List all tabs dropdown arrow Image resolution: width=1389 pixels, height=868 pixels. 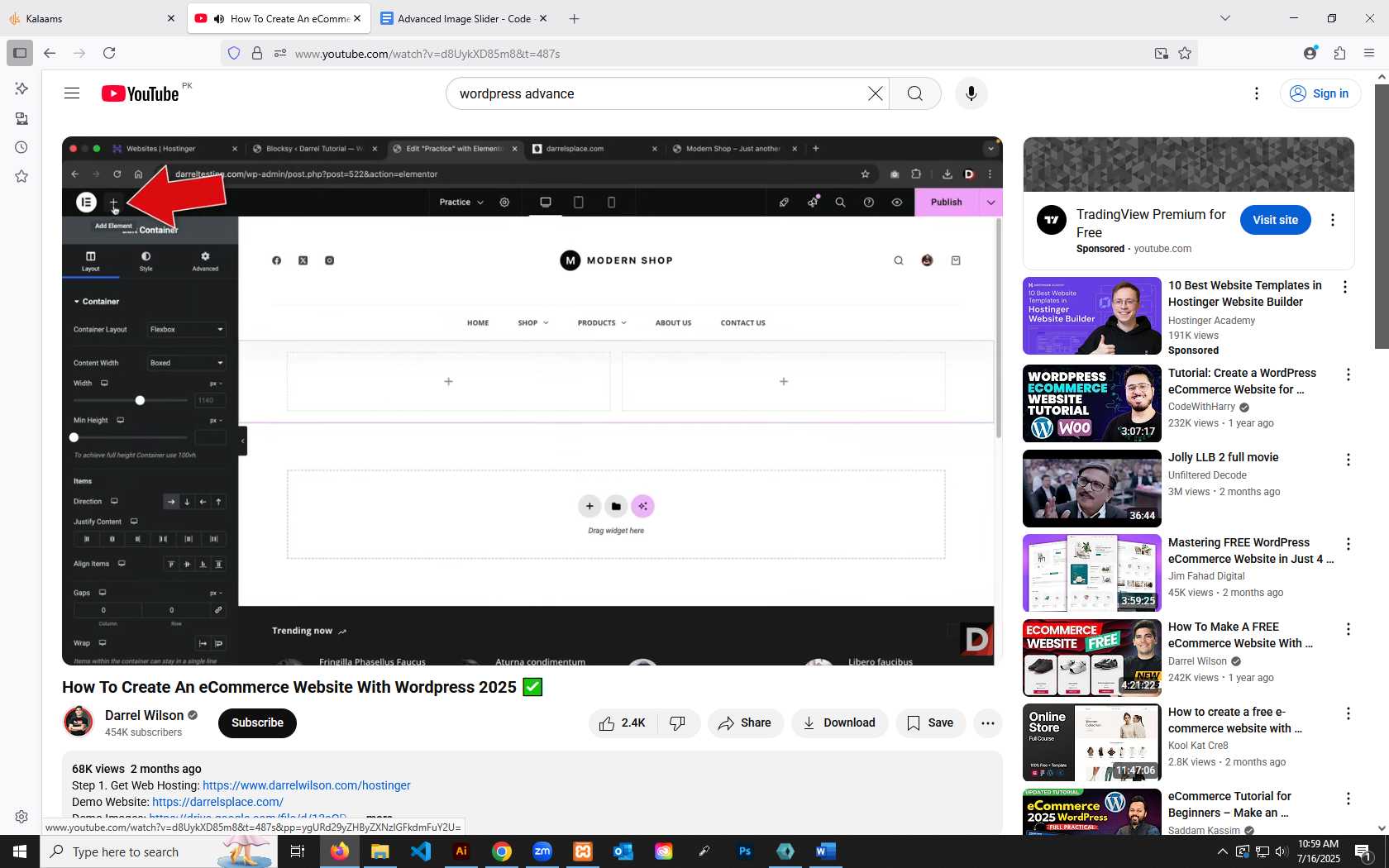tap(1225, 18)
